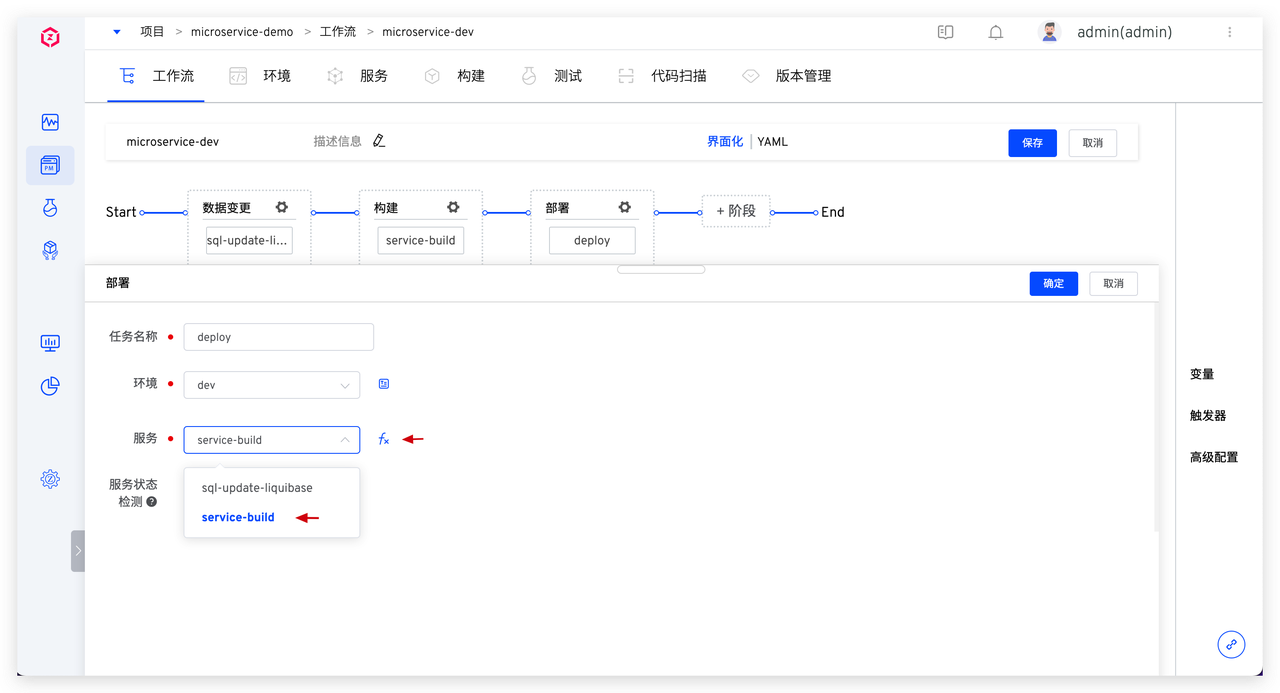Switch to the 环境 tab
This screenshot has height=693, width=1280.
pyautogui.click(x=260, y=76)
